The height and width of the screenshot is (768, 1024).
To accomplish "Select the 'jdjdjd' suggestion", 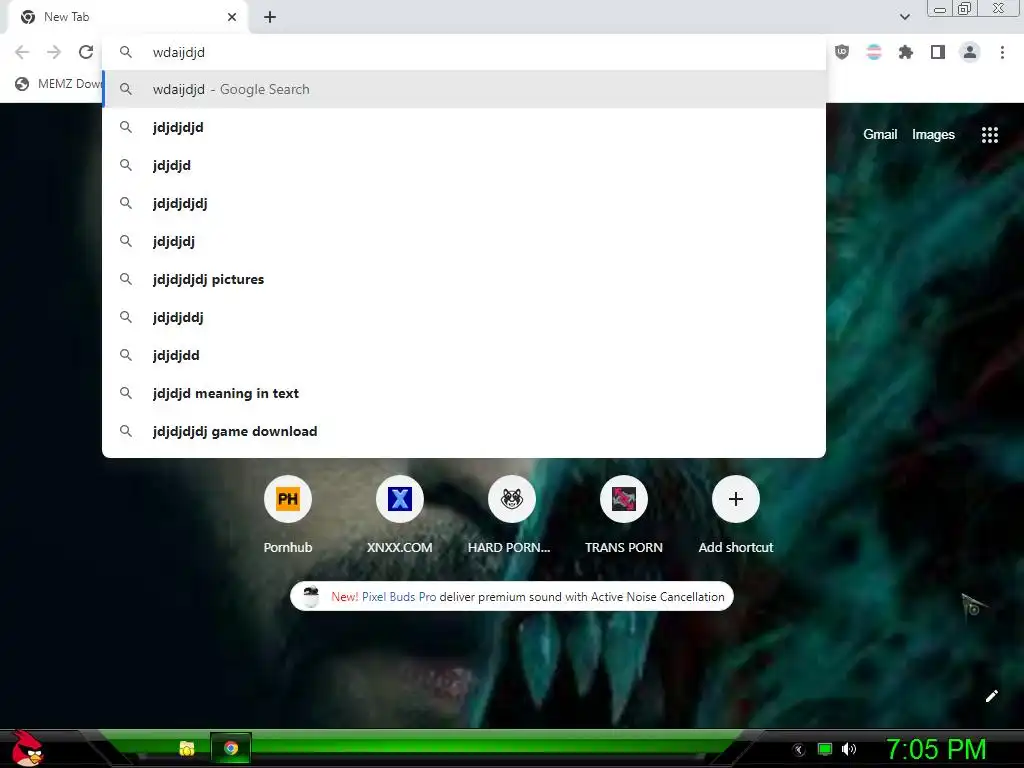I will click(464, 165).
